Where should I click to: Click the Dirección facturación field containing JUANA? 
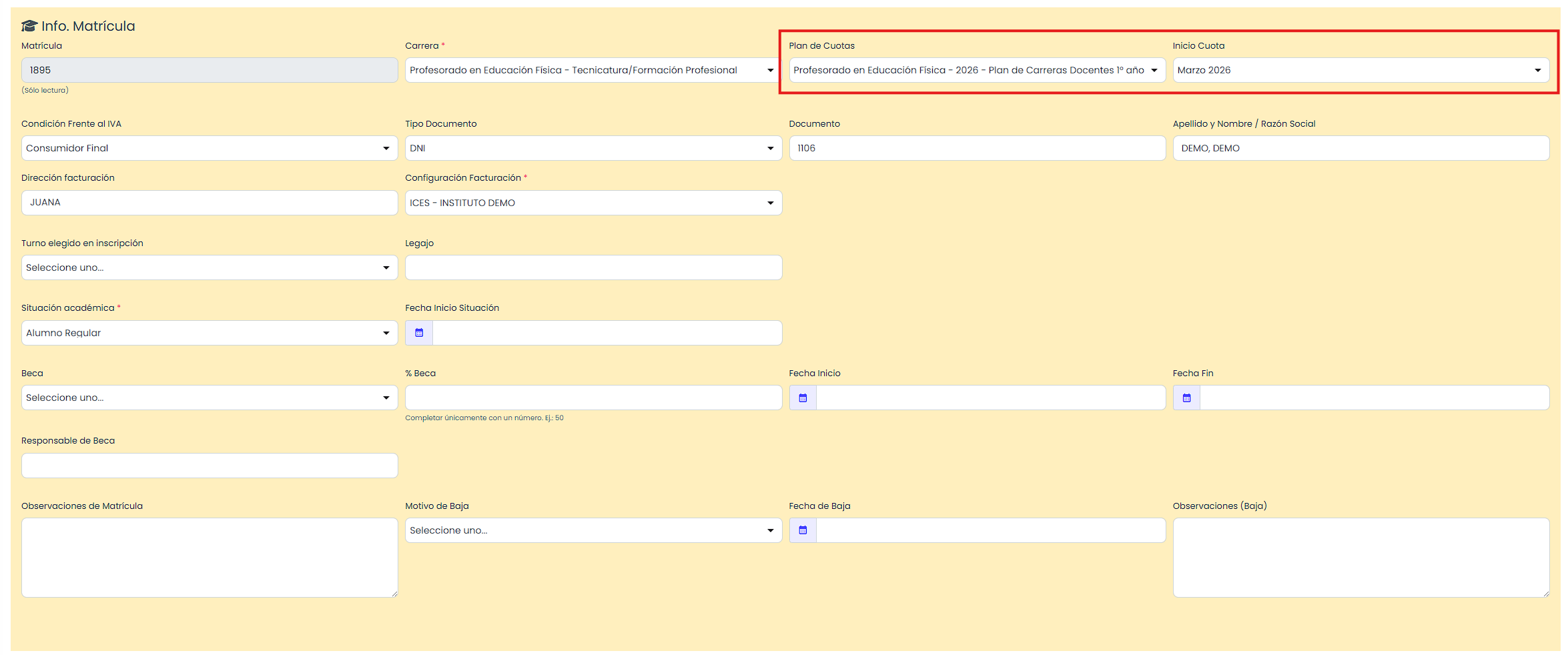(x=210, y=203)
